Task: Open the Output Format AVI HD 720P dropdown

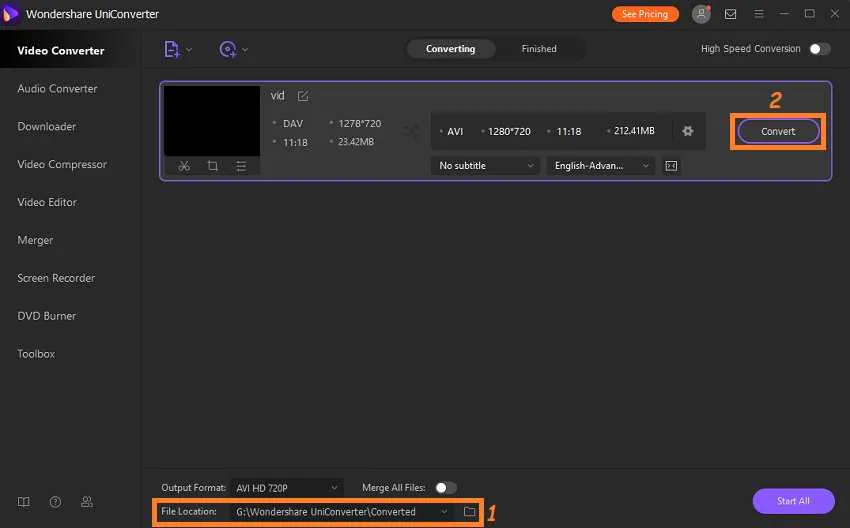Action: tap(287, 488)
